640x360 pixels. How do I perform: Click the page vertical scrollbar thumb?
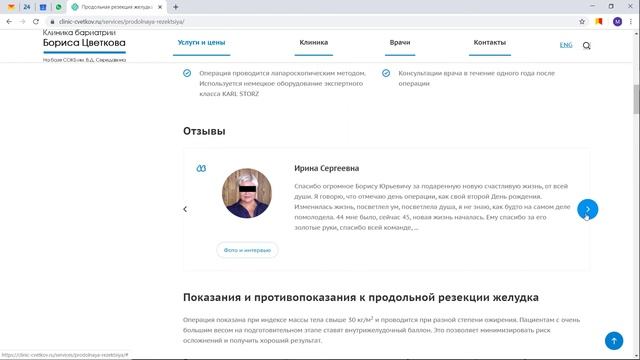point(636,99)
